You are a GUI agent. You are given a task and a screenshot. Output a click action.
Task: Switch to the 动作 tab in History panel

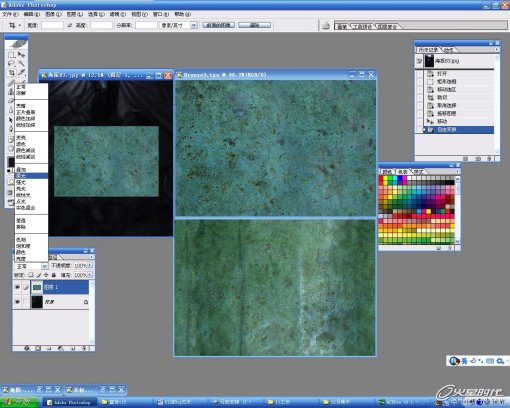coord(449,50)
